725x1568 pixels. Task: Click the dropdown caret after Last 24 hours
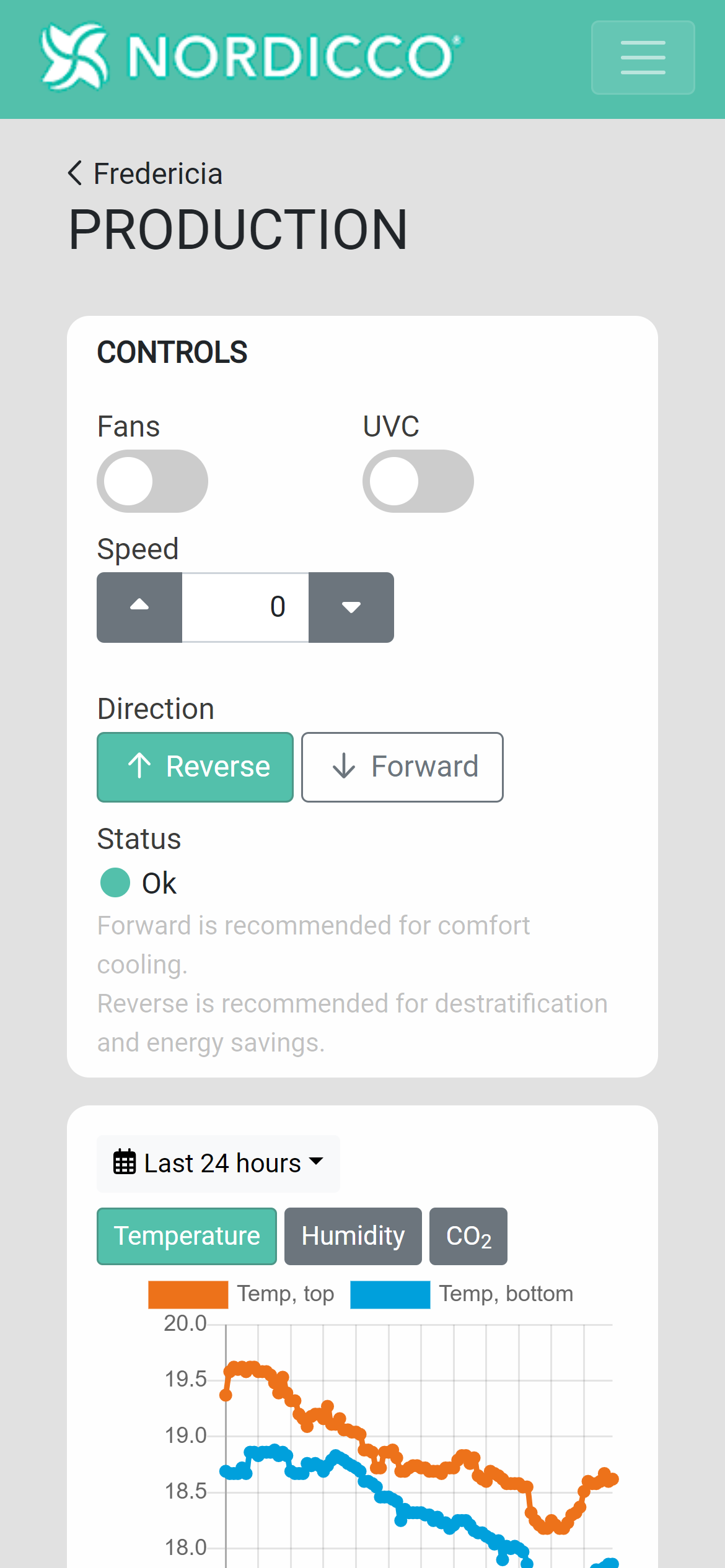(x=316, y=1161)
